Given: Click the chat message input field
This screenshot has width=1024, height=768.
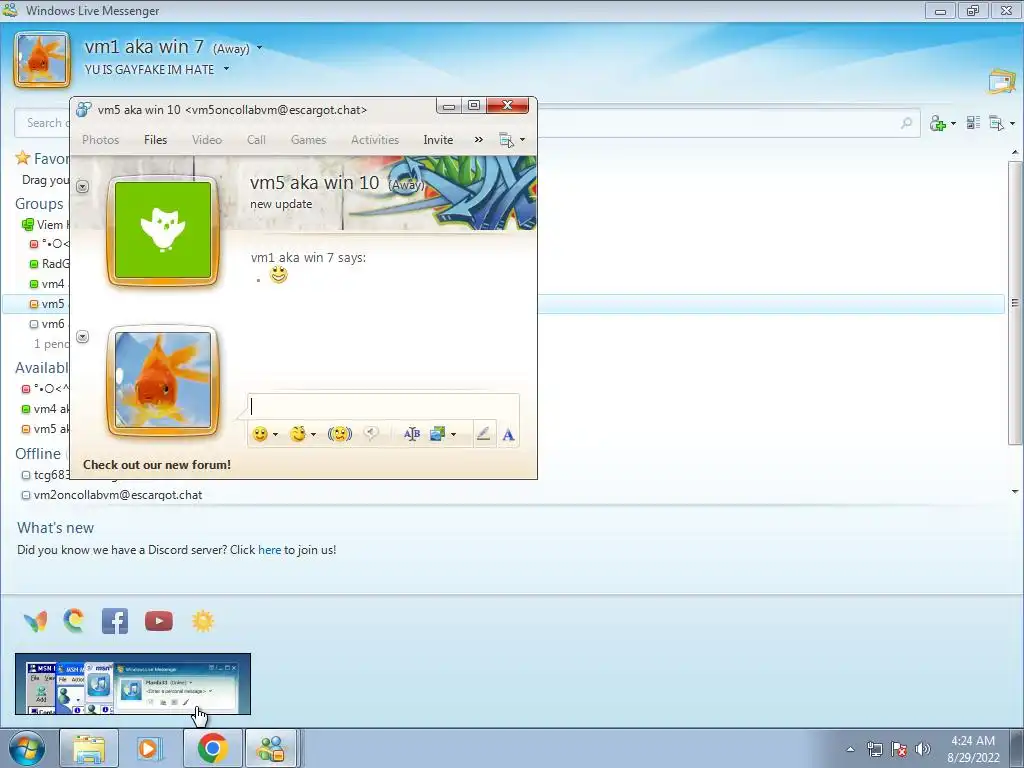Looking at the screenshot, I should (x=384, y=406).
